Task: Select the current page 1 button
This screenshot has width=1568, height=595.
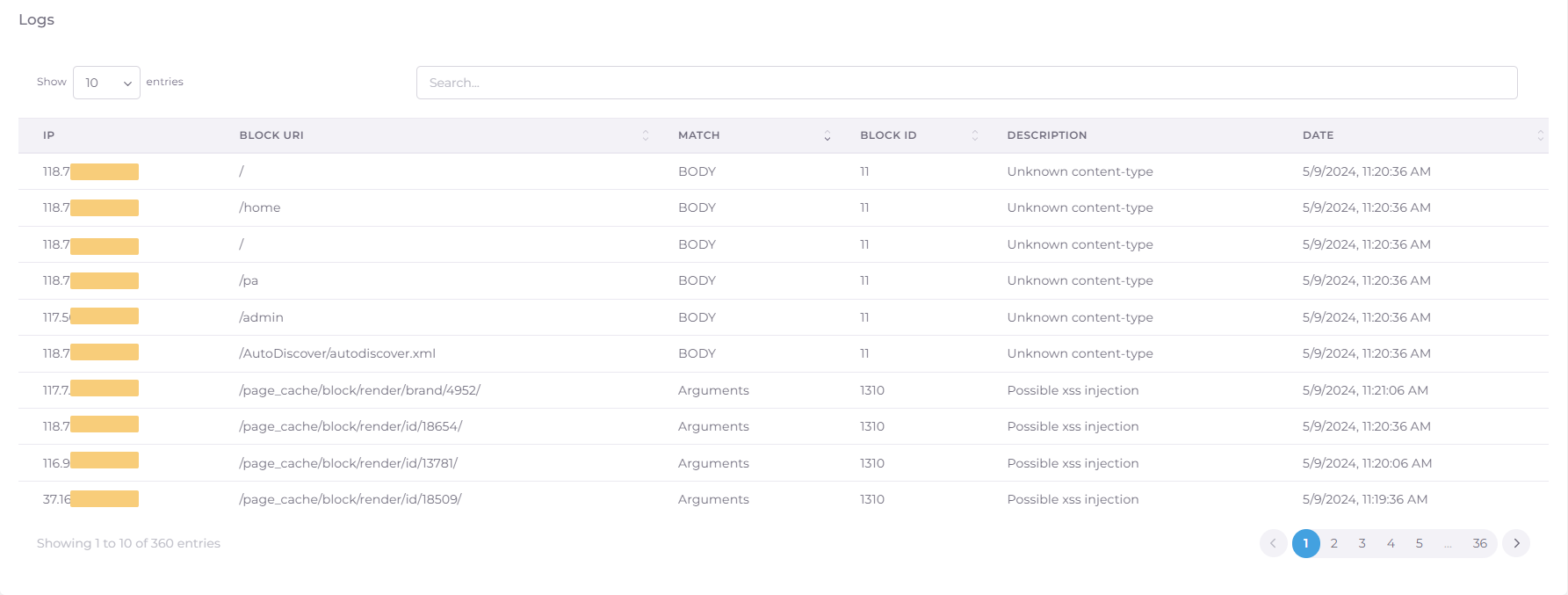Action: (x=1305, y=543)
